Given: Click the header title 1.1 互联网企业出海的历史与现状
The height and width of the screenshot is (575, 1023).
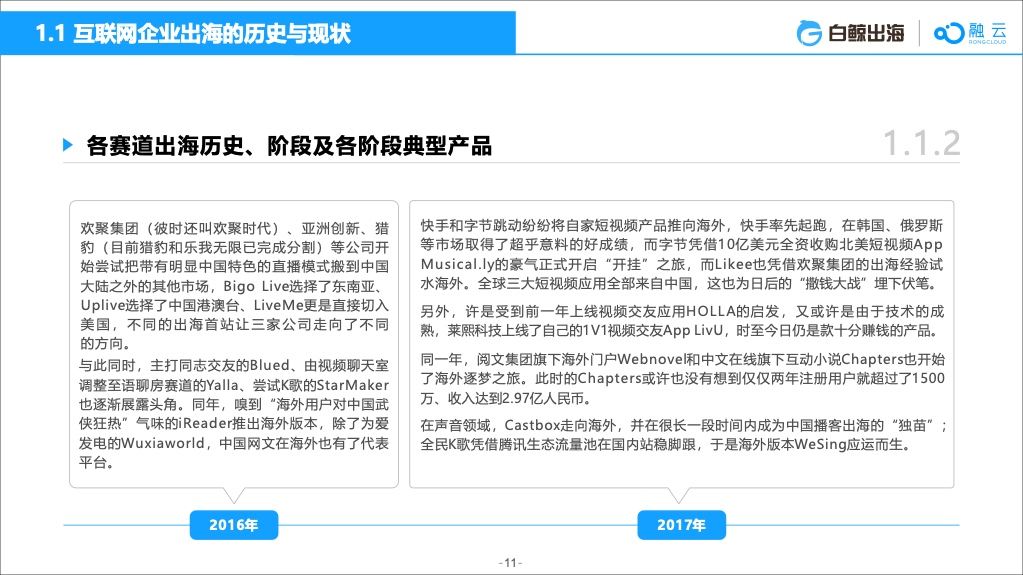Looking at the screenshot, I should pyautogui.click(x=192, y=33).
